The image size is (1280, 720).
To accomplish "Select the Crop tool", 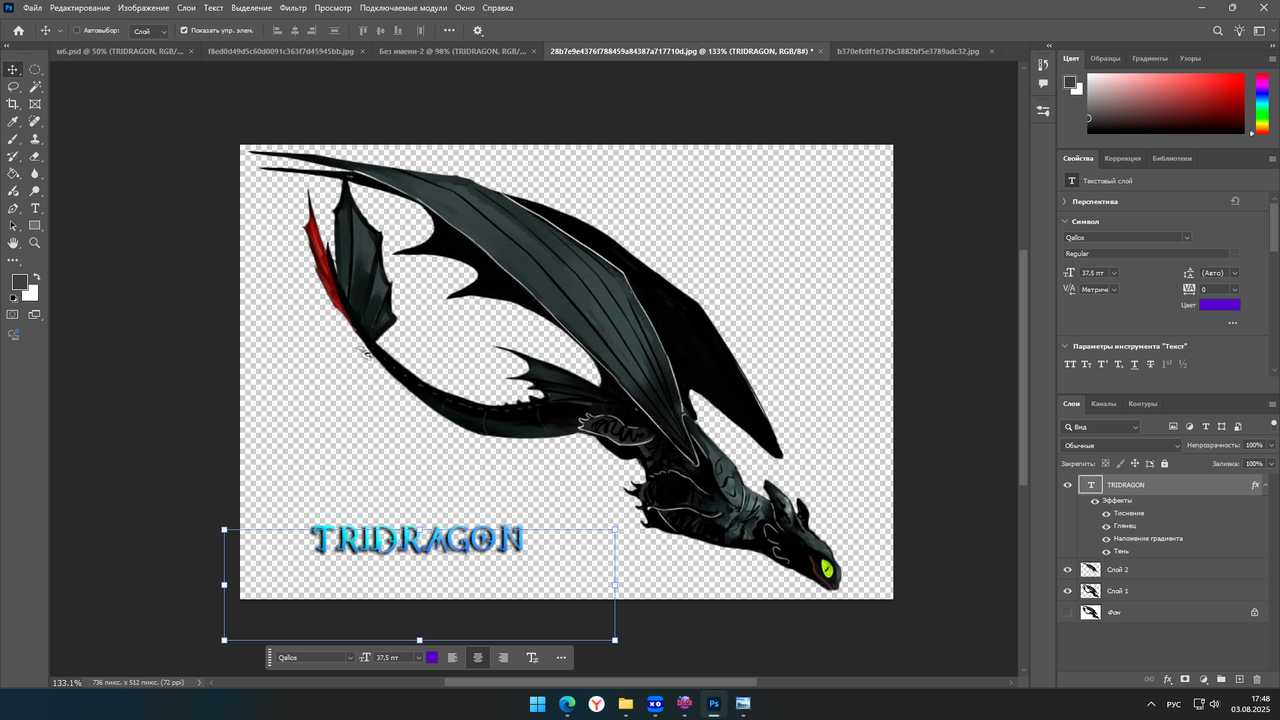I will point(13,104).
